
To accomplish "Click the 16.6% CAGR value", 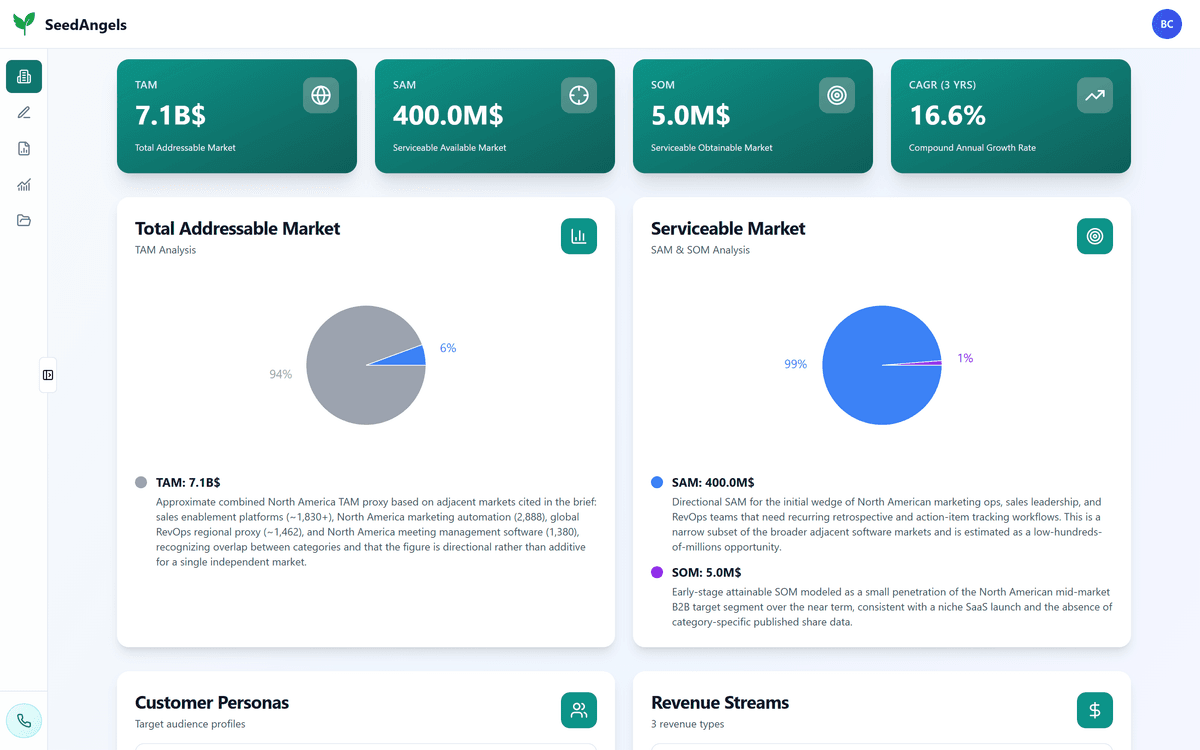I will coord(948,115).
